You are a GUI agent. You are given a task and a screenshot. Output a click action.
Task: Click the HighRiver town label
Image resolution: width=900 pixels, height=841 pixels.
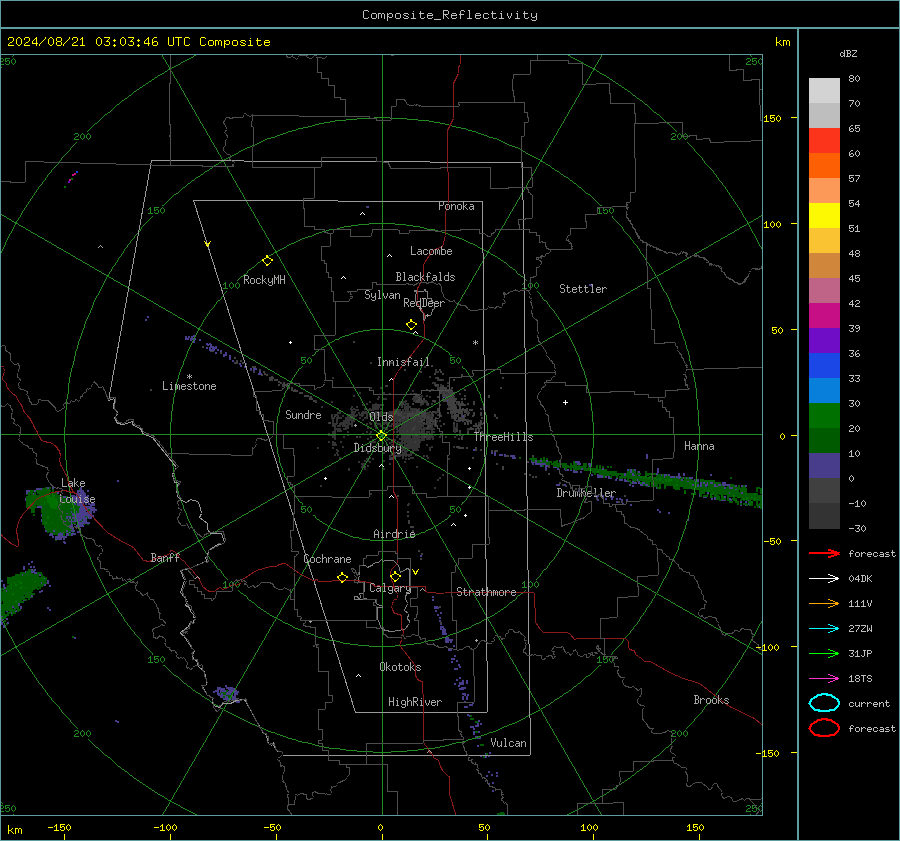[x=415, y=702]
